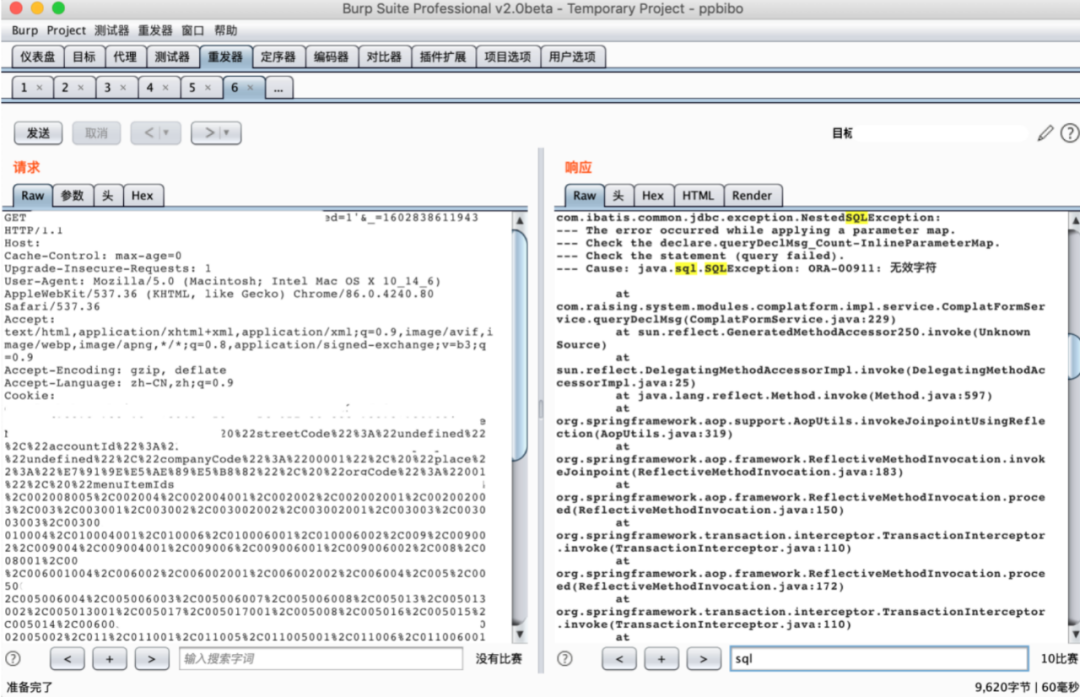
Task: Close repeater tab 2
Action: click(x=81, y=87)
